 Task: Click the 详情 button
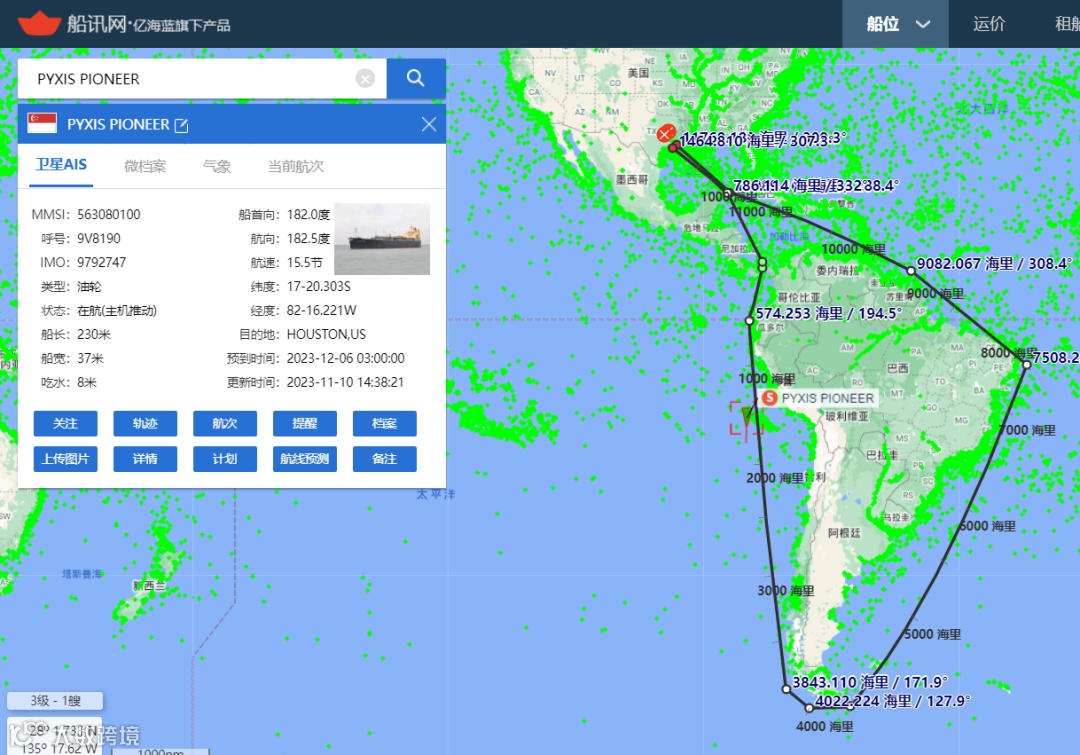point(145,459)
